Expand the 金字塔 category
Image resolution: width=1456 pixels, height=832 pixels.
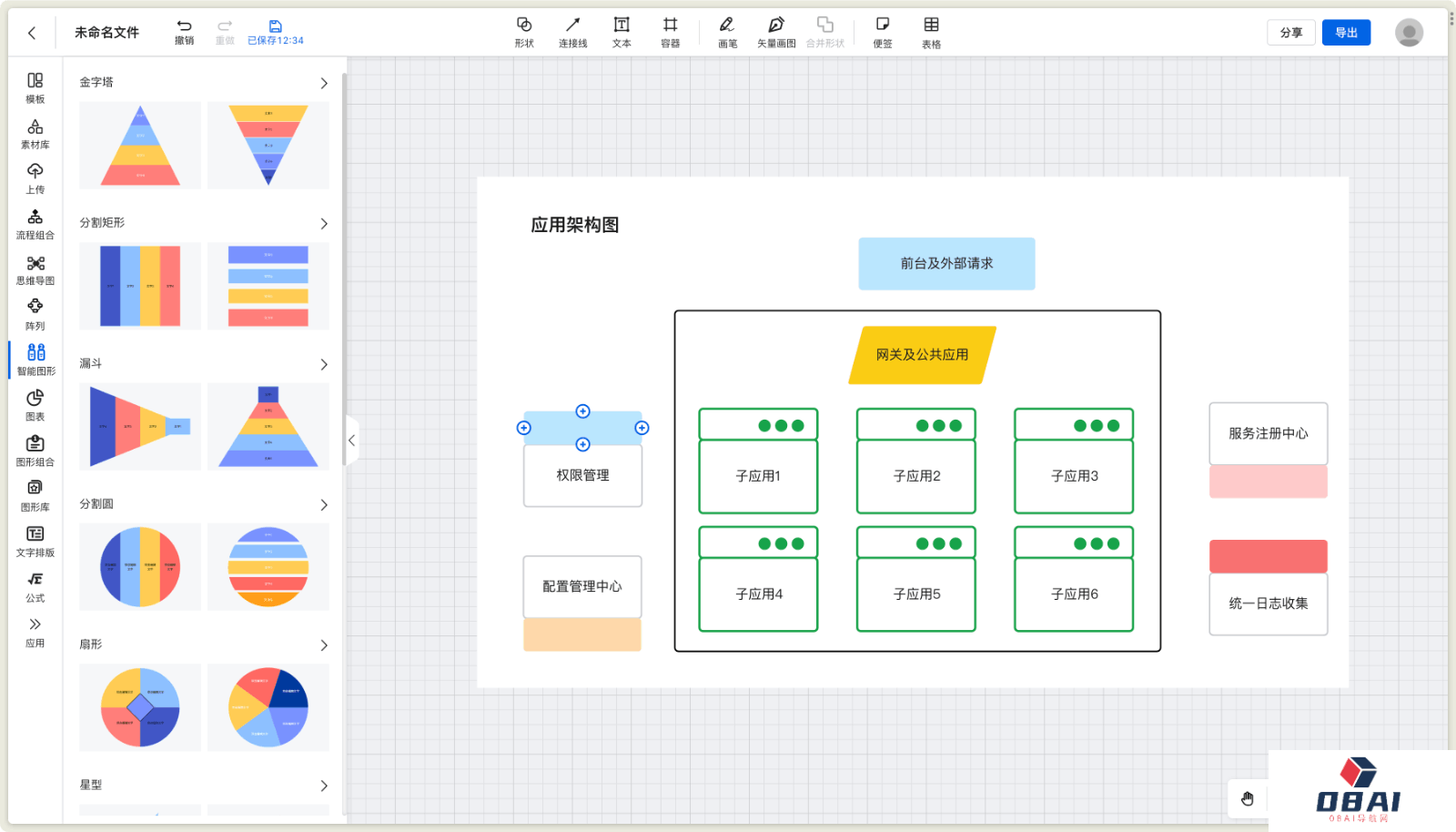[324, 83]
